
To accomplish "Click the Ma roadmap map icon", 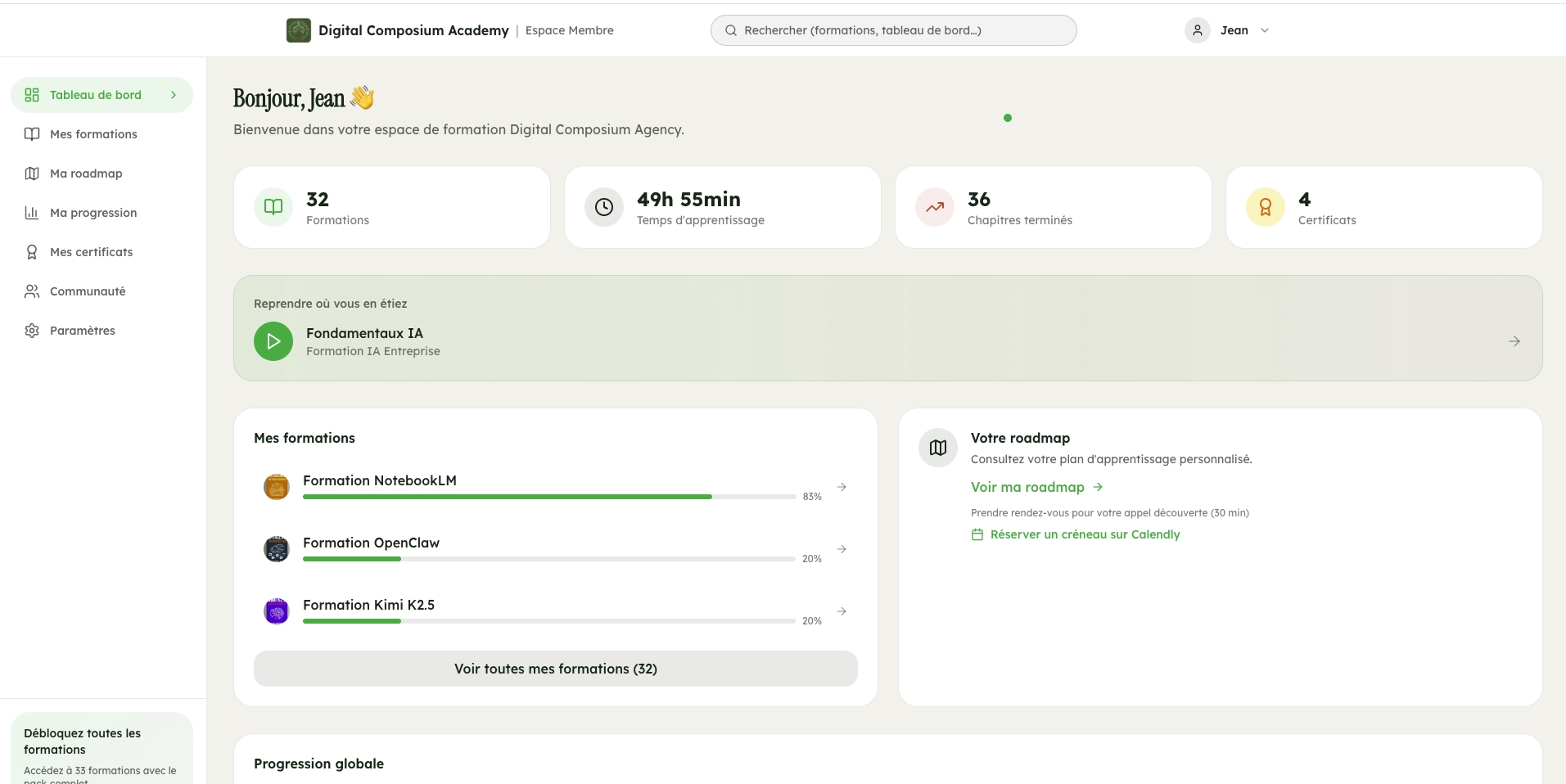I will coord(31,173).
